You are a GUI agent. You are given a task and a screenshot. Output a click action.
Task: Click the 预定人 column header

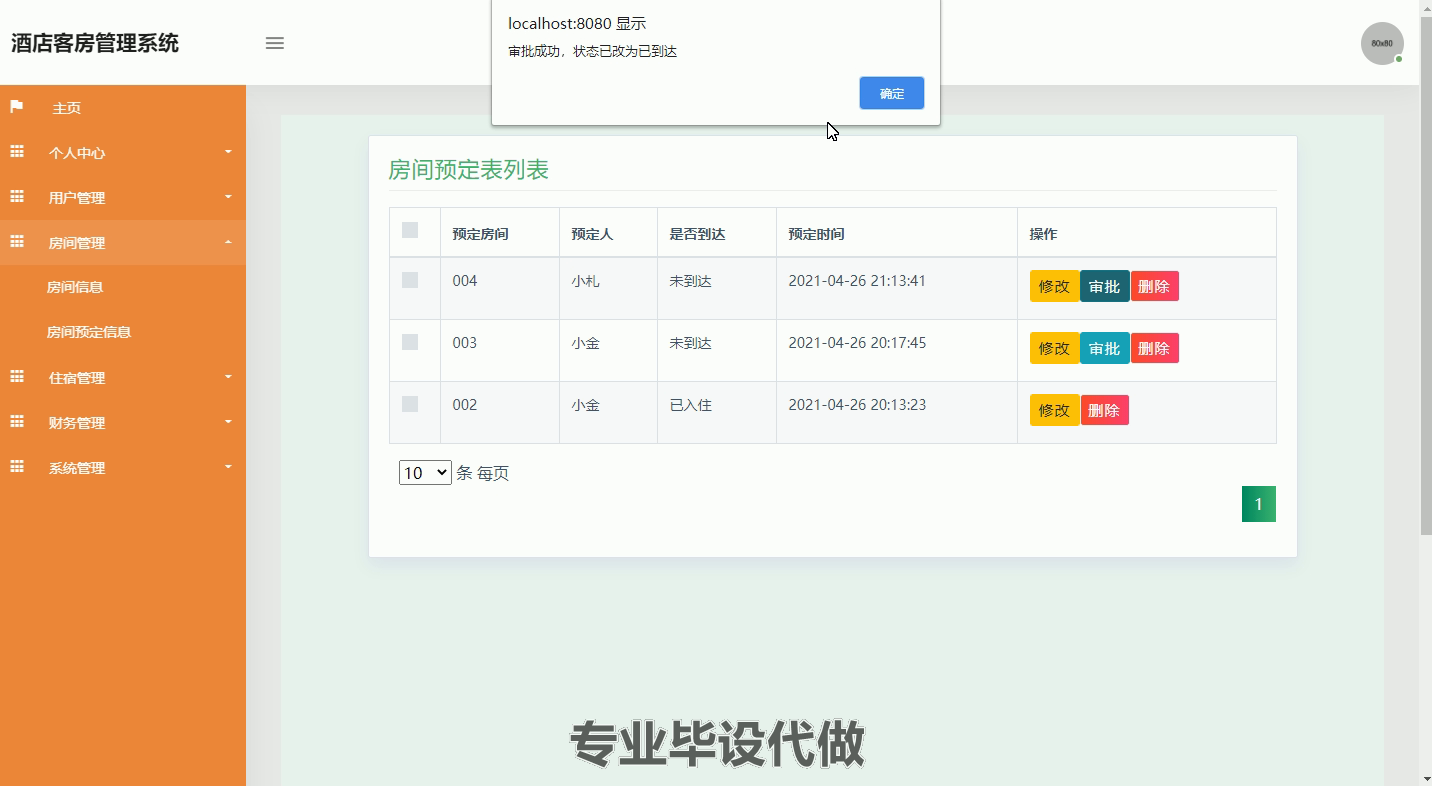[x=592, y=234]
